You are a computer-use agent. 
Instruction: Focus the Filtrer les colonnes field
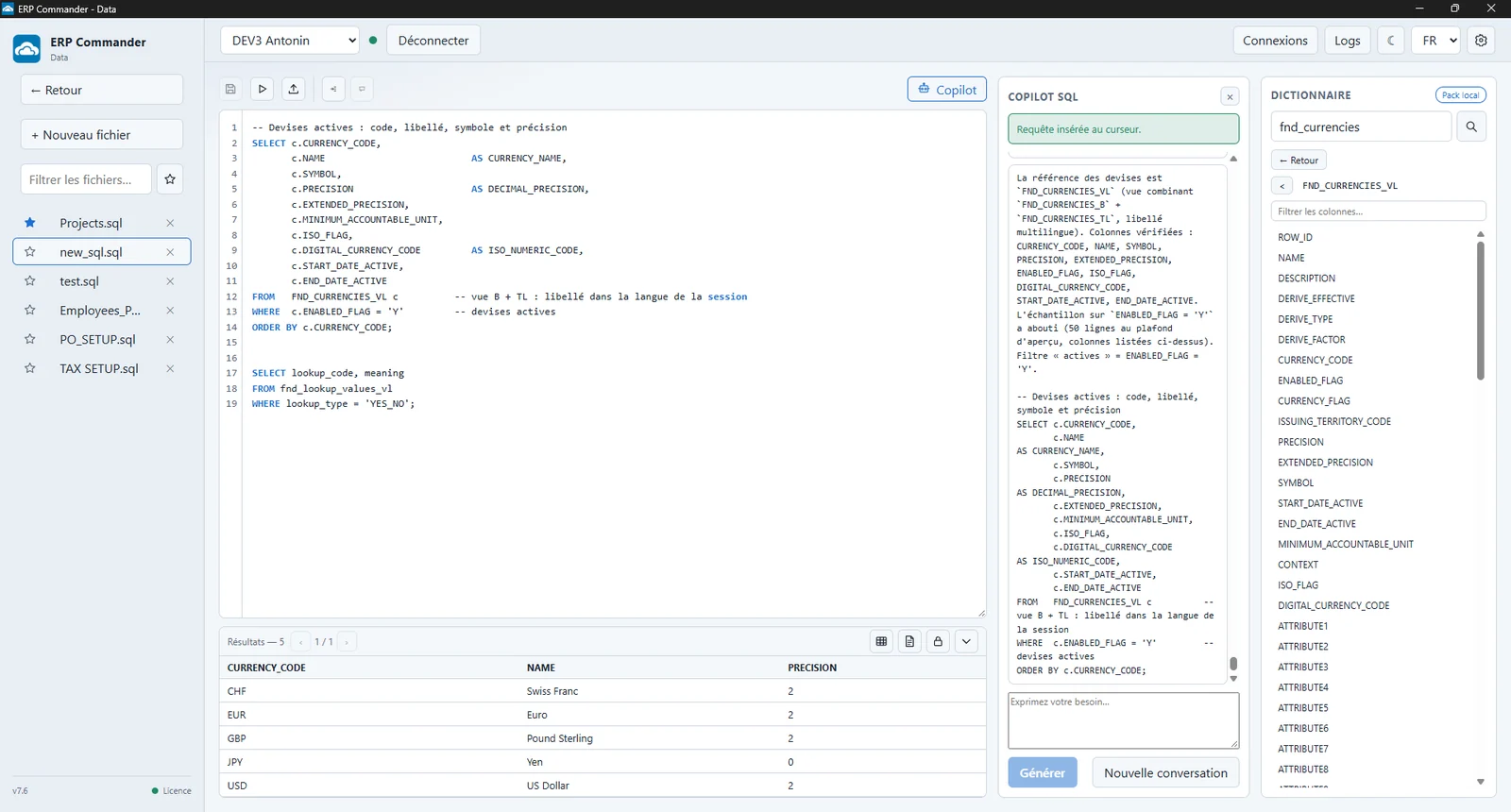1379,211
